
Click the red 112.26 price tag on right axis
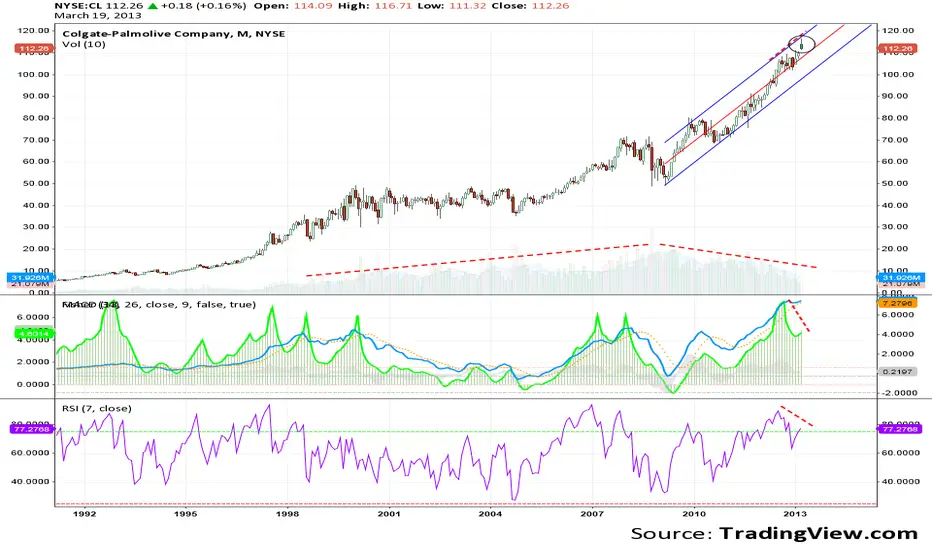(898, 49)
